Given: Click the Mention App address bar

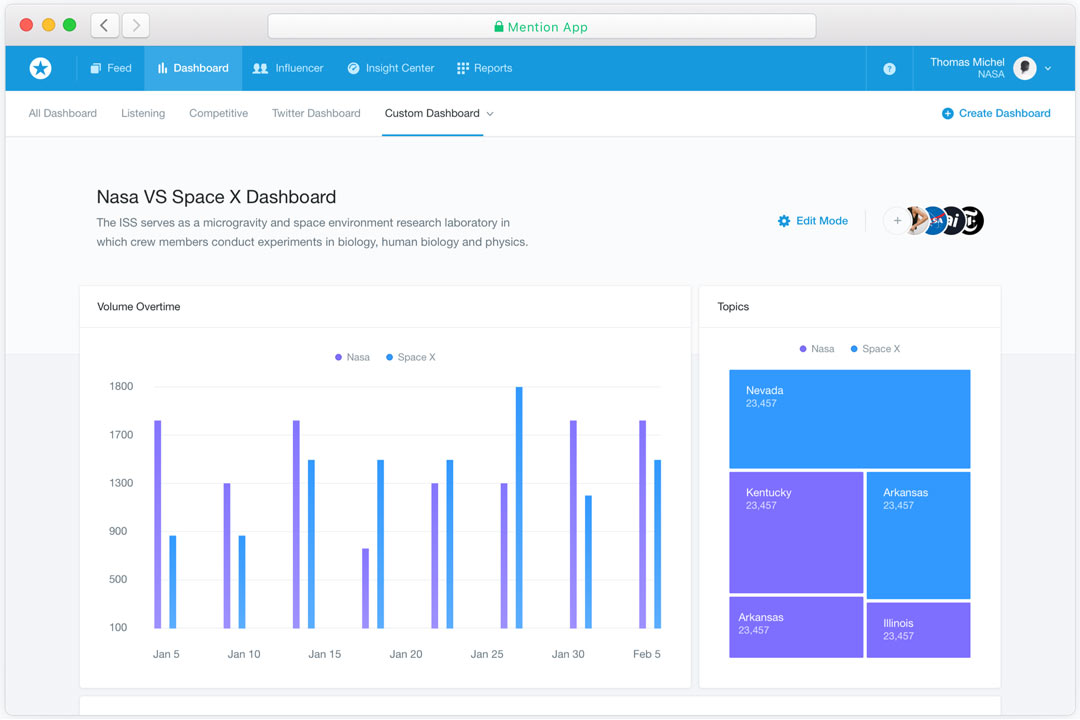Looking at the screenshot, I should 541,27.
